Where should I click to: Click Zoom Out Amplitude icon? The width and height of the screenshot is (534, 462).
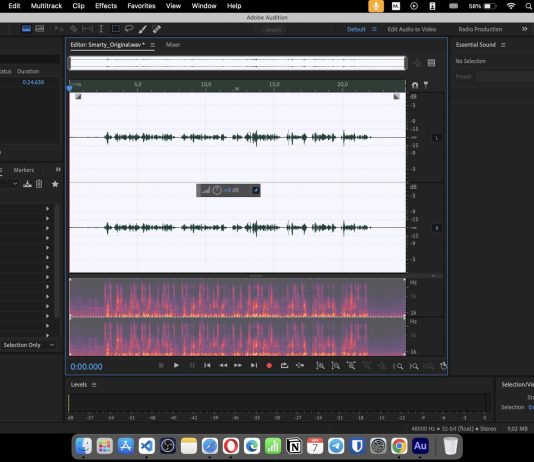[x=336, y=366]
